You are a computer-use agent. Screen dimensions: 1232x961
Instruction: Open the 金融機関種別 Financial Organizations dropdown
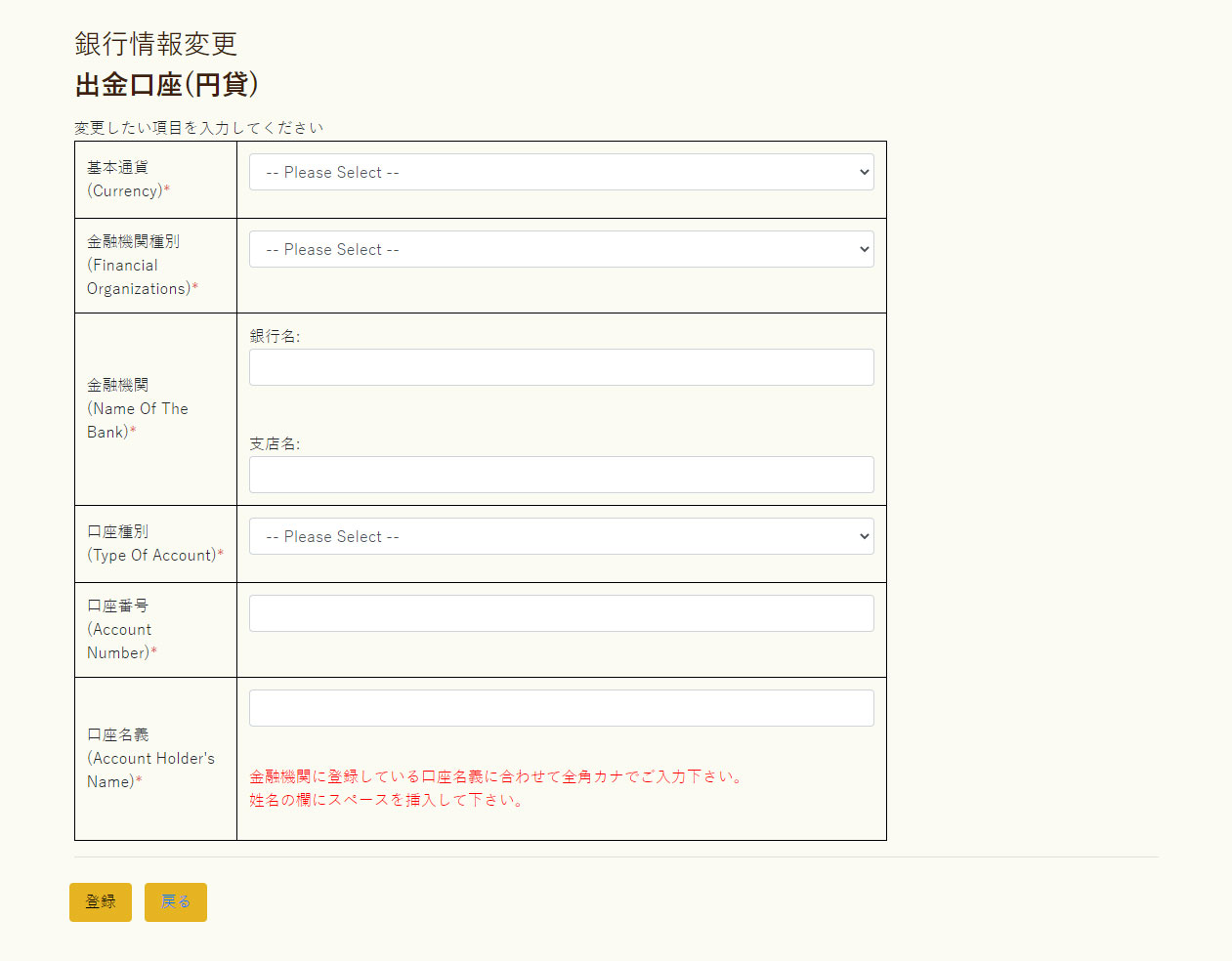(x=562, y=249)
